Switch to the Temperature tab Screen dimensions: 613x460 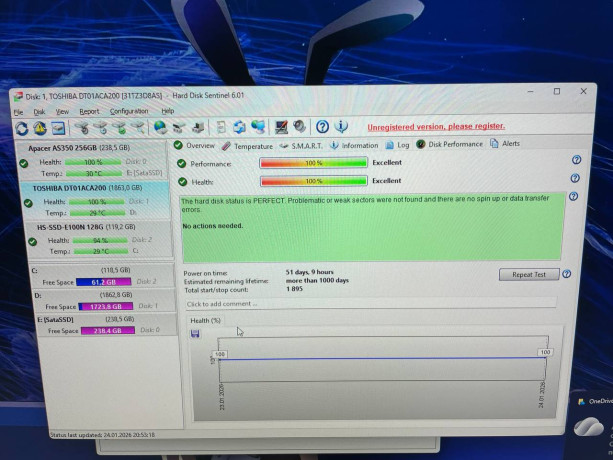[x=247, y=146]
